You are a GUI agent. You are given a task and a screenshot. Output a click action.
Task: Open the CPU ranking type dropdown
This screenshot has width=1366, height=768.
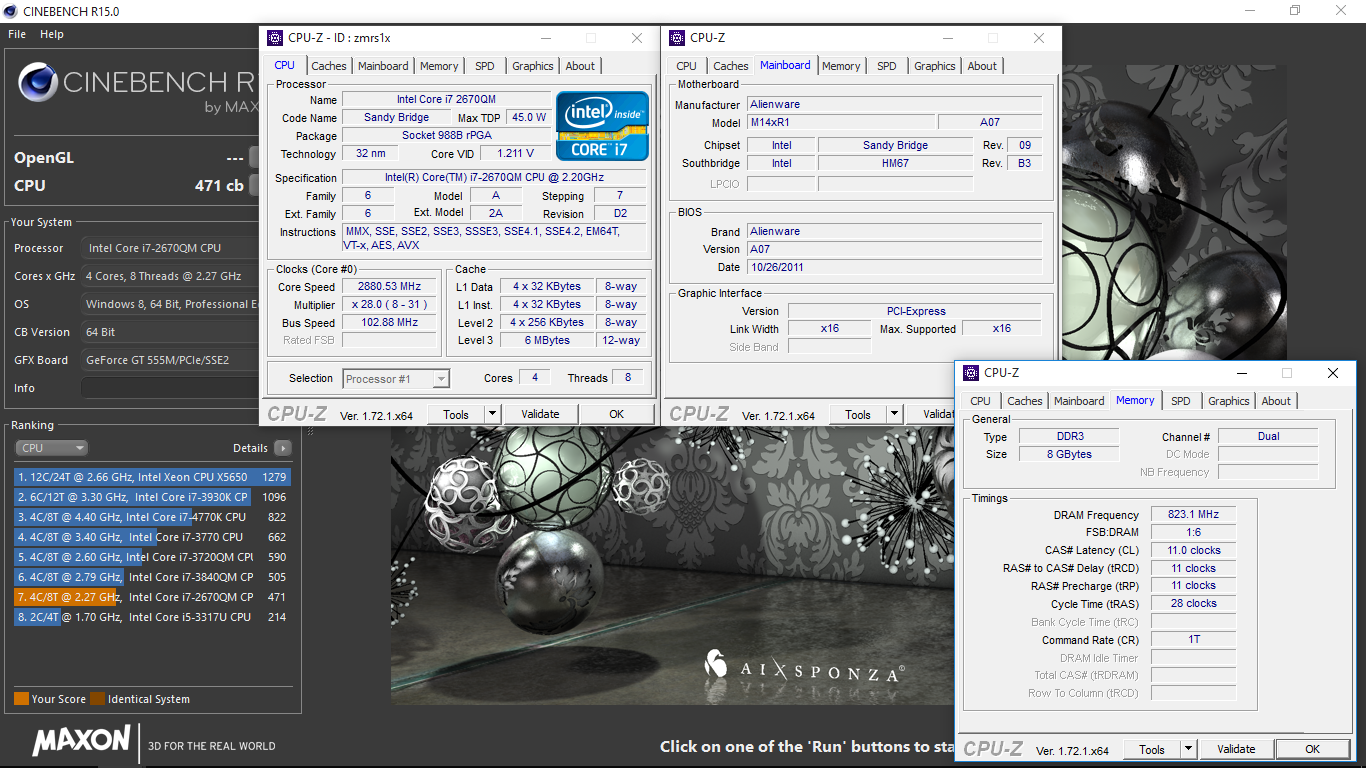51,448
